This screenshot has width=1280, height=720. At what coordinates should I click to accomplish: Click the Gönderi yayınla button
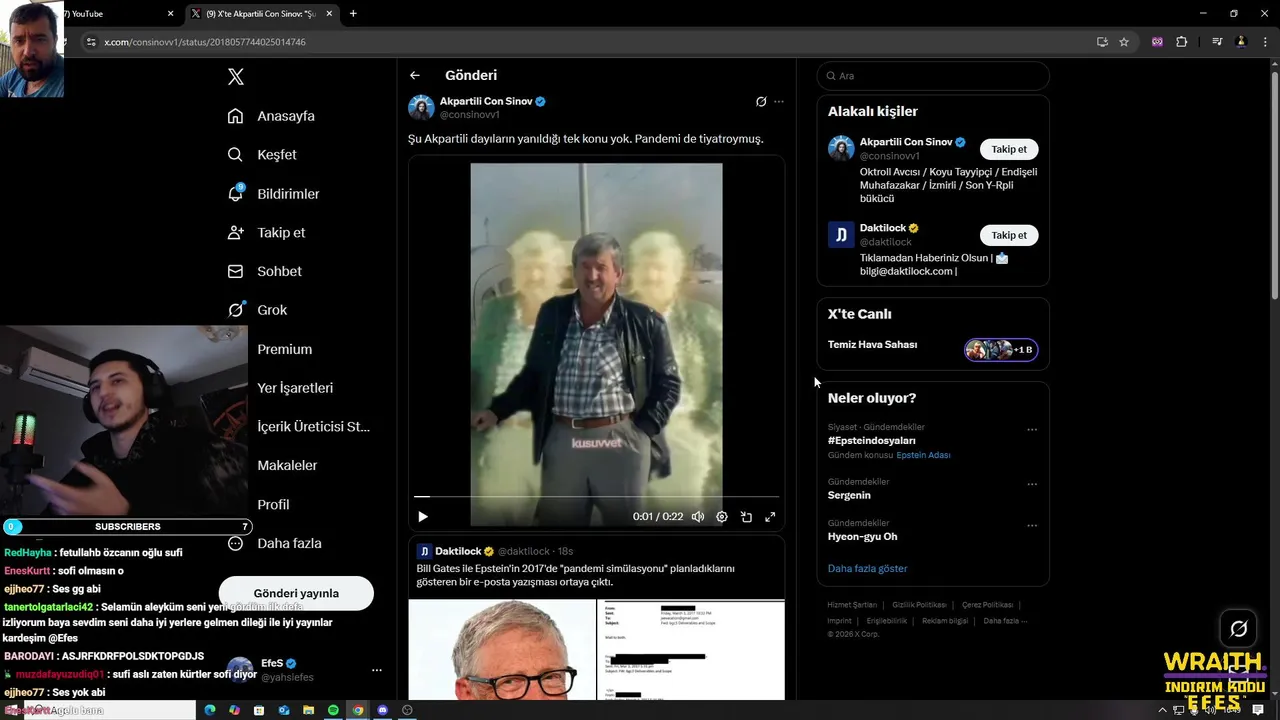pyautogui.click(x=296, y=593)
